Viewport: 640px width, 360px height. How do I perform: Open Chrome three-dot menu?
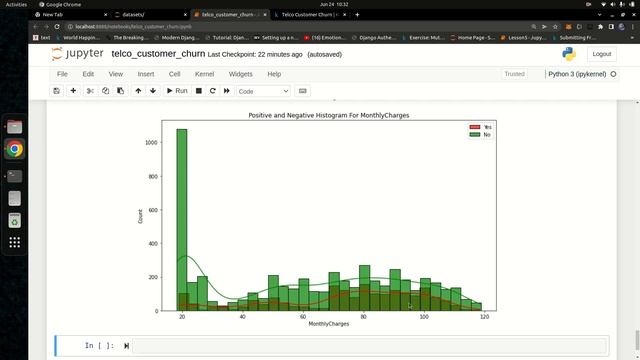pos(633,27)
